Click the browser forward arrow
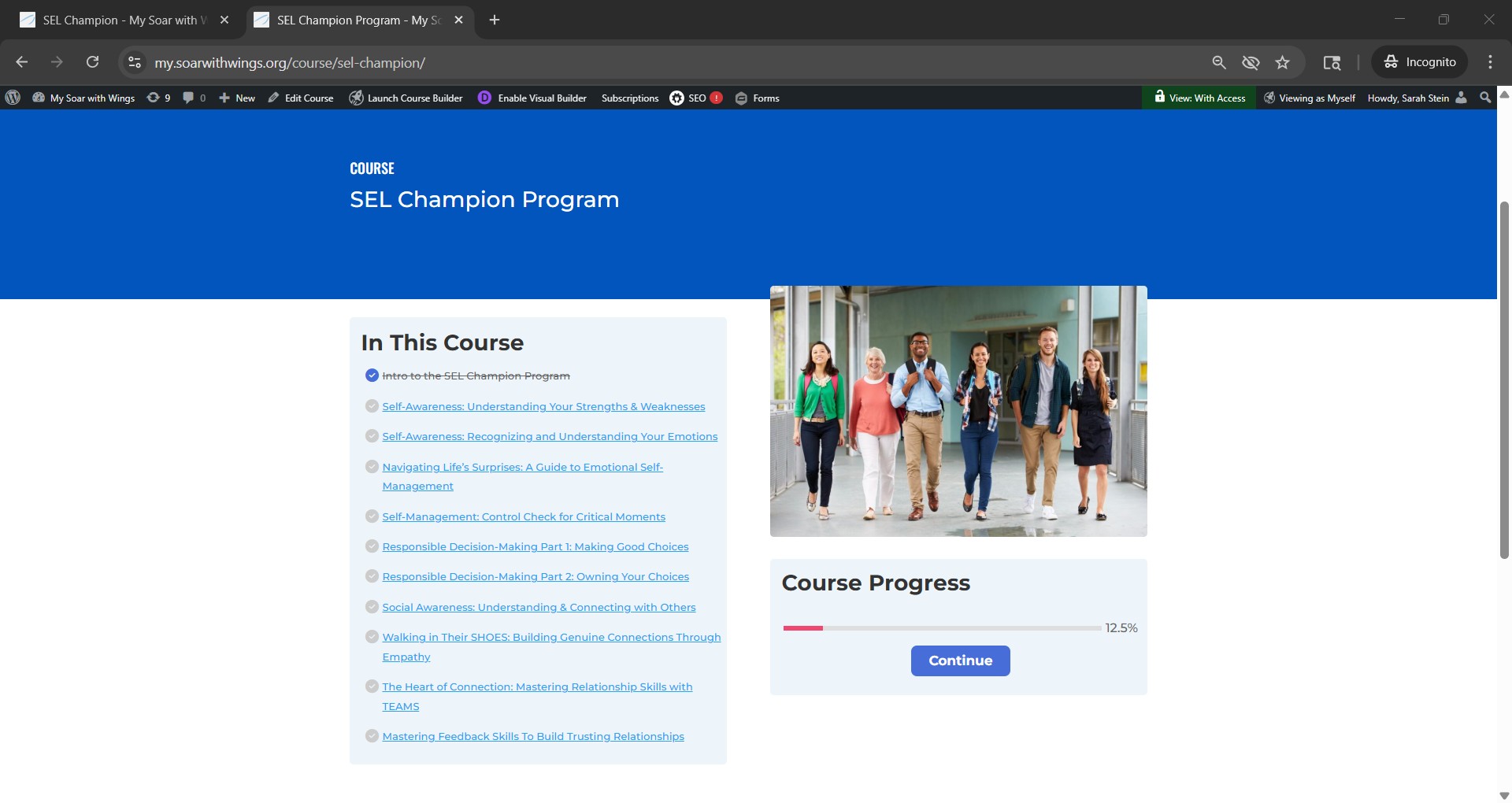Image resolution: width=1512 pixels, height=803 pixels. pyautogui.click(x=57, y=62)
